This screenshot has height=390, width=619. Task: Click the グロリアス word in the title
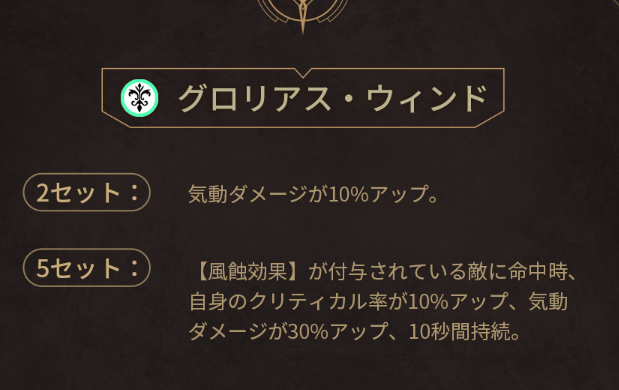(x=255, y=98)
